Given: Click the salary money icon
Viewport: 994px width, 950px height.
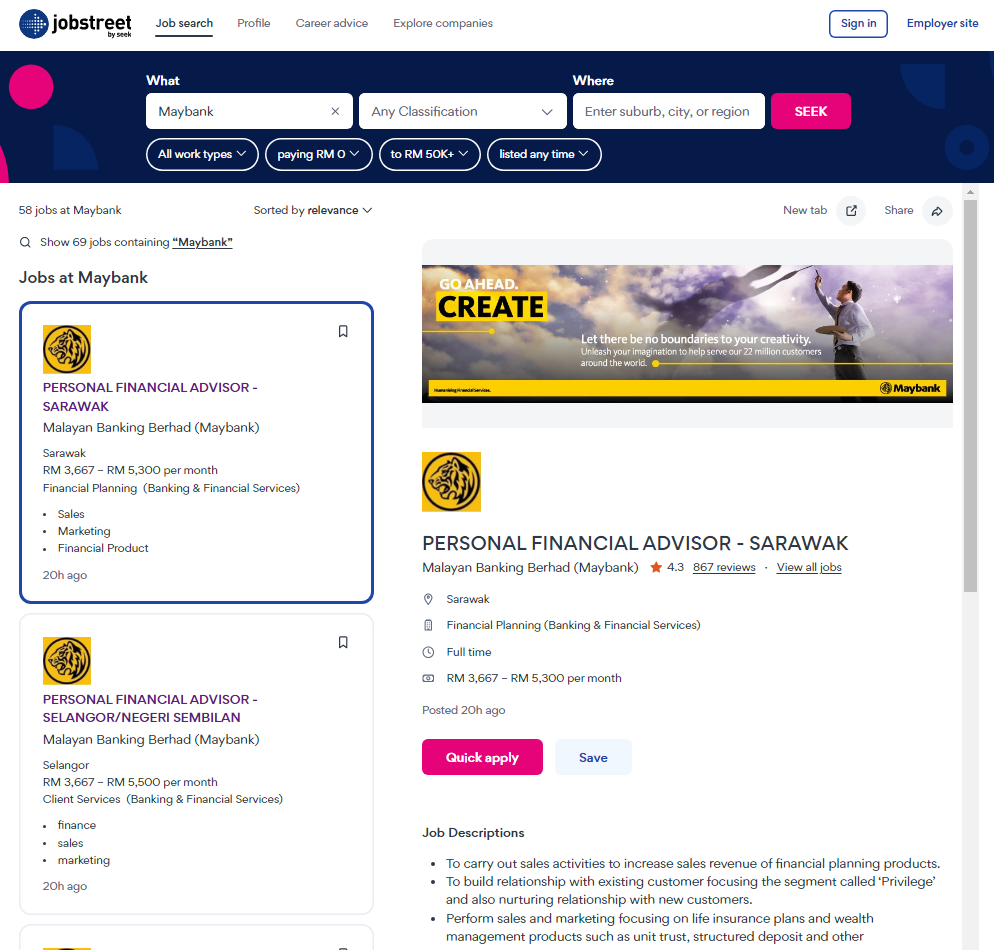Looking at the screenshot, I should (x=429, y=678).
